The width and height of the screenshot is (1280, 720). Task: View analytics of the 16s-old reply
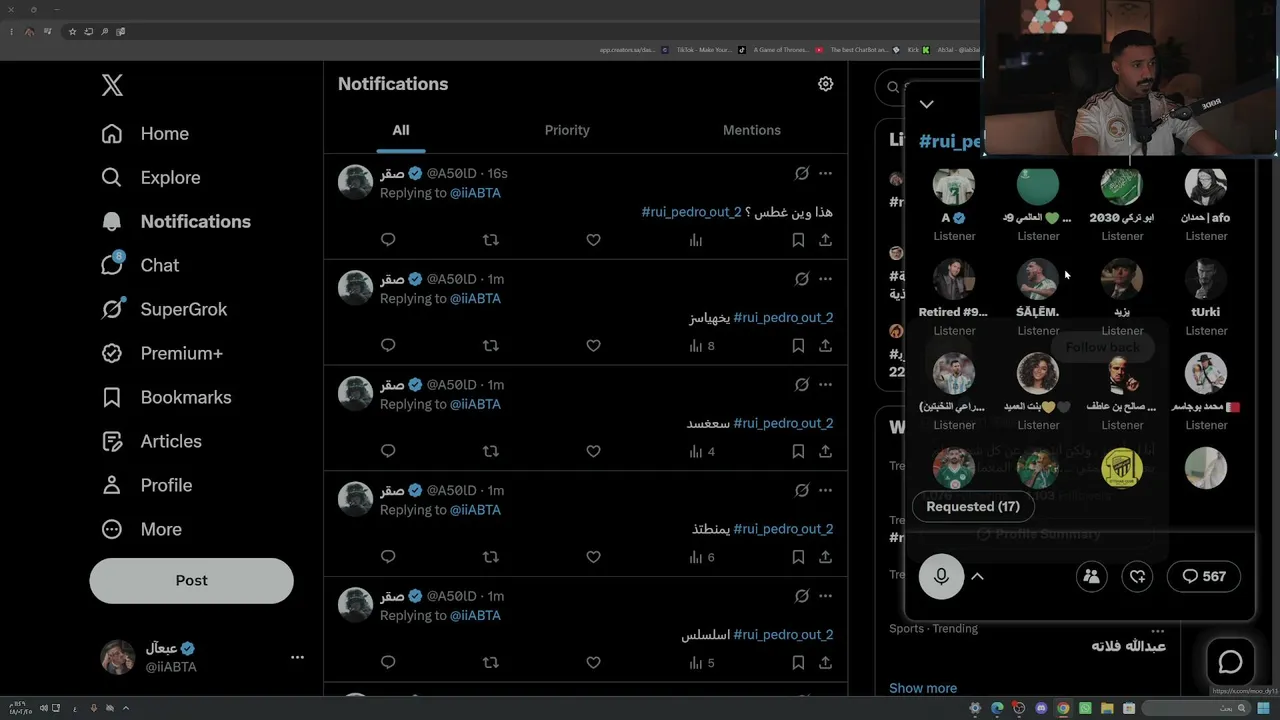(696, 240)
